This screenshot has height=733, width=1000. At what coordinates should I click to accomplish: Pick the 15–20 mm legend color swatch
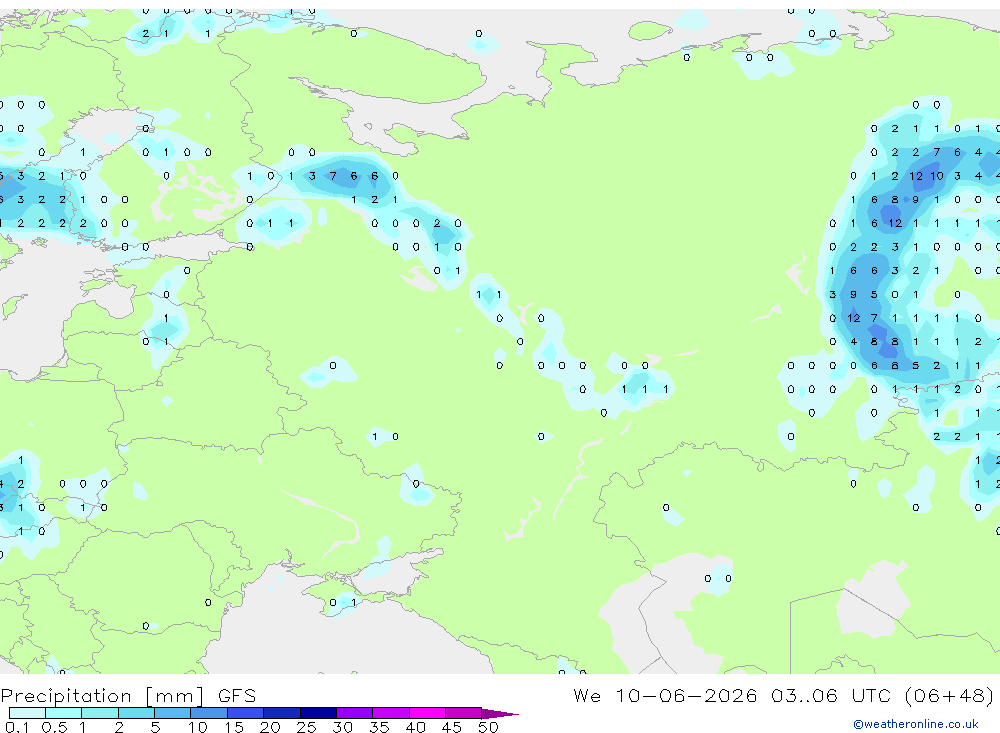pos(245,713)
